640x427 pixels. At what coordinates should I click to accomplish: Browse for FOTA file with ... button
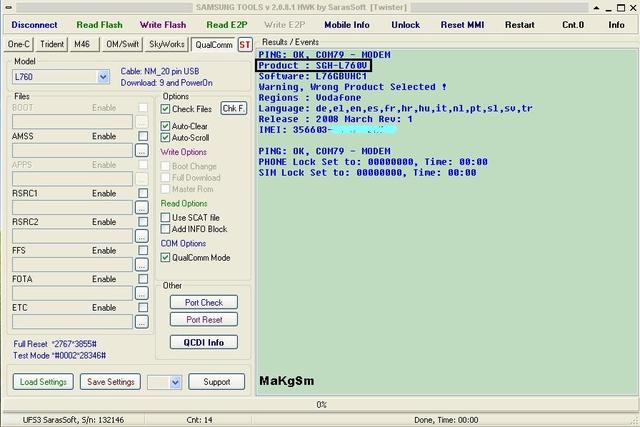[142, 294]
